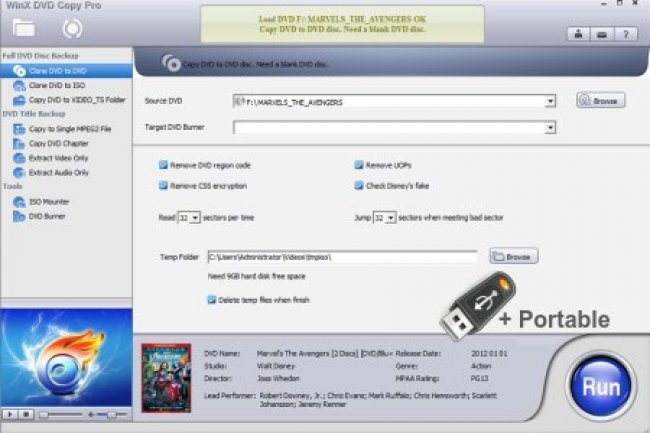The height and width of the screenshot is (433, 650).
Task: Uncheck Remove CSS encryption
Action: pos(163,185)
